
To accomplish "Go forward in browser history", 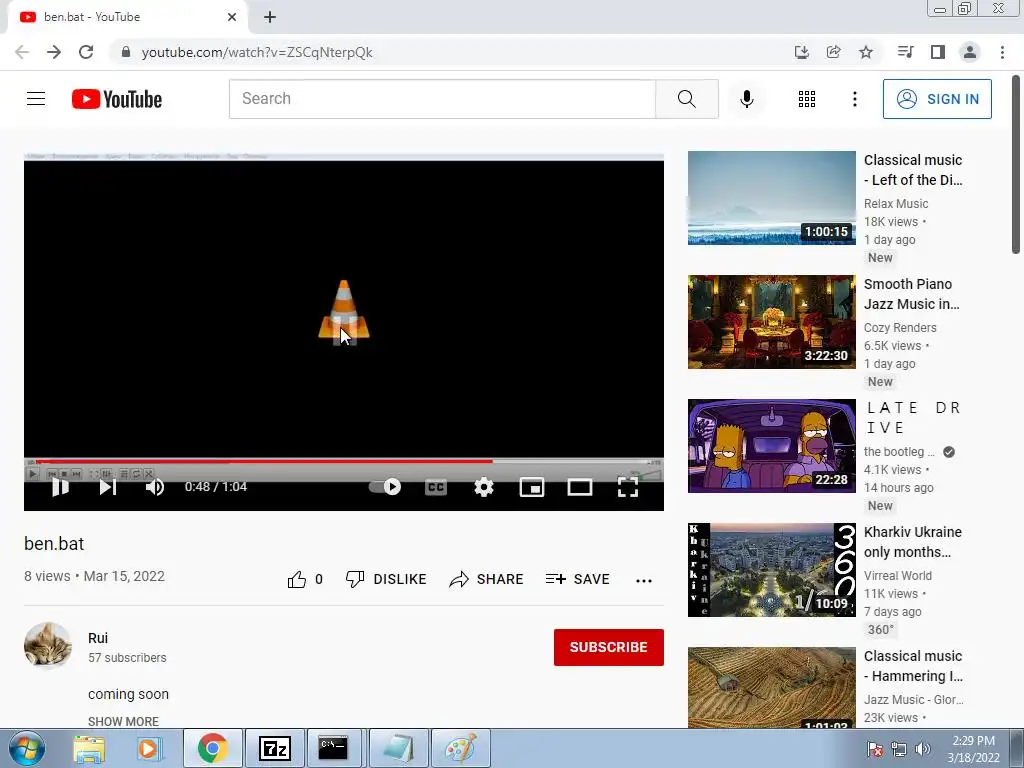I will (54, 52).
